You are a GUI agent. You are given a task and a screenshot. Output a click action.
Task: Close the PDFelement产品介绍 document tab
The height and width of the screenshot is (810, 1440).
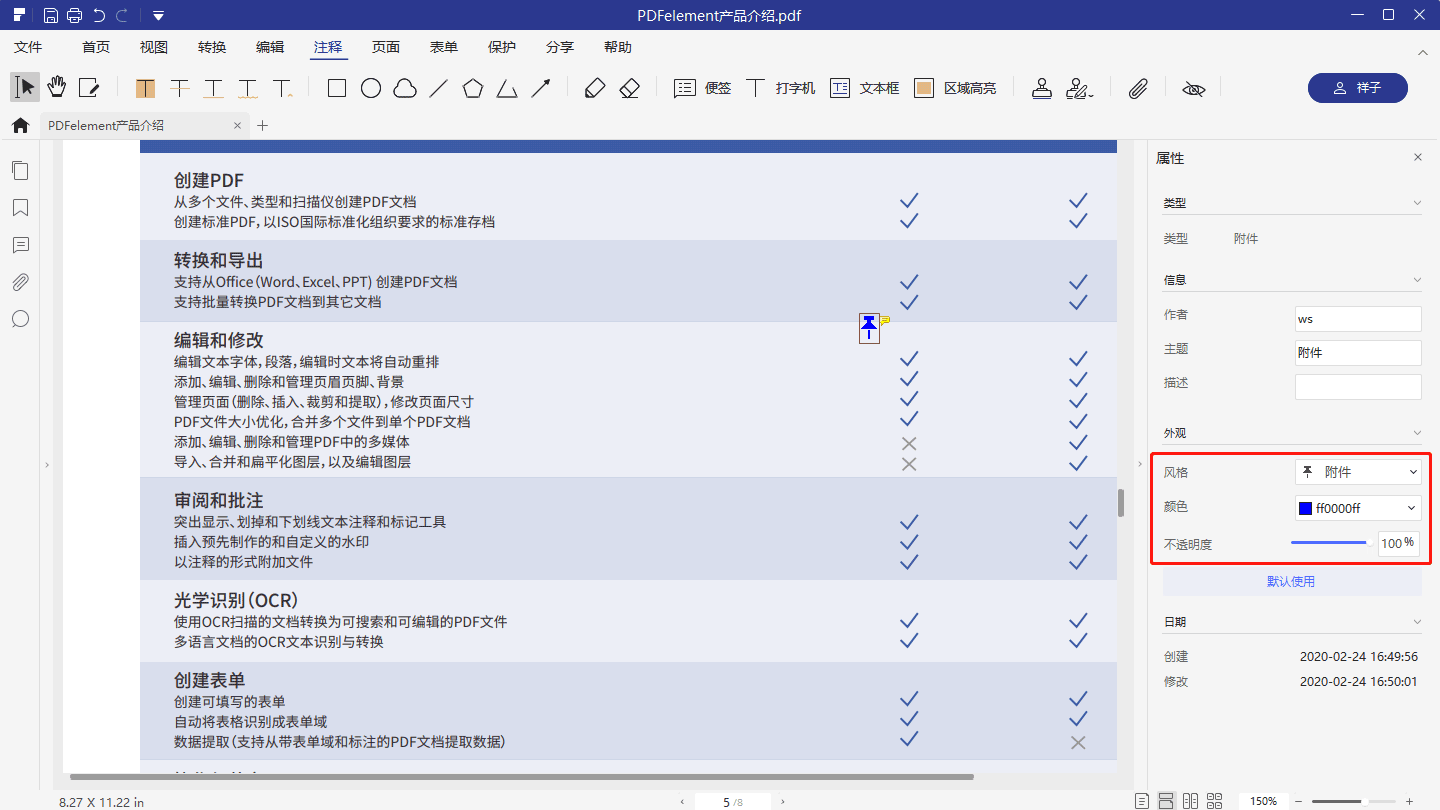[237, 126]
